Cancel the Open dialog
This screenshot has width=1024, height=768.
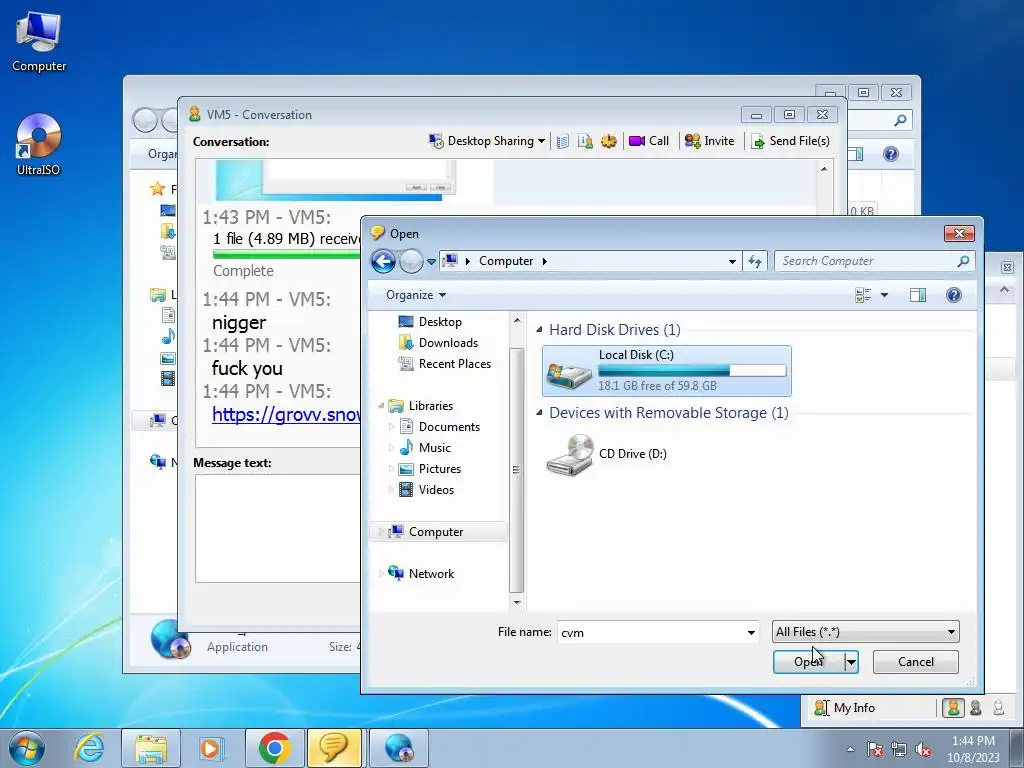tap(916, 662)
